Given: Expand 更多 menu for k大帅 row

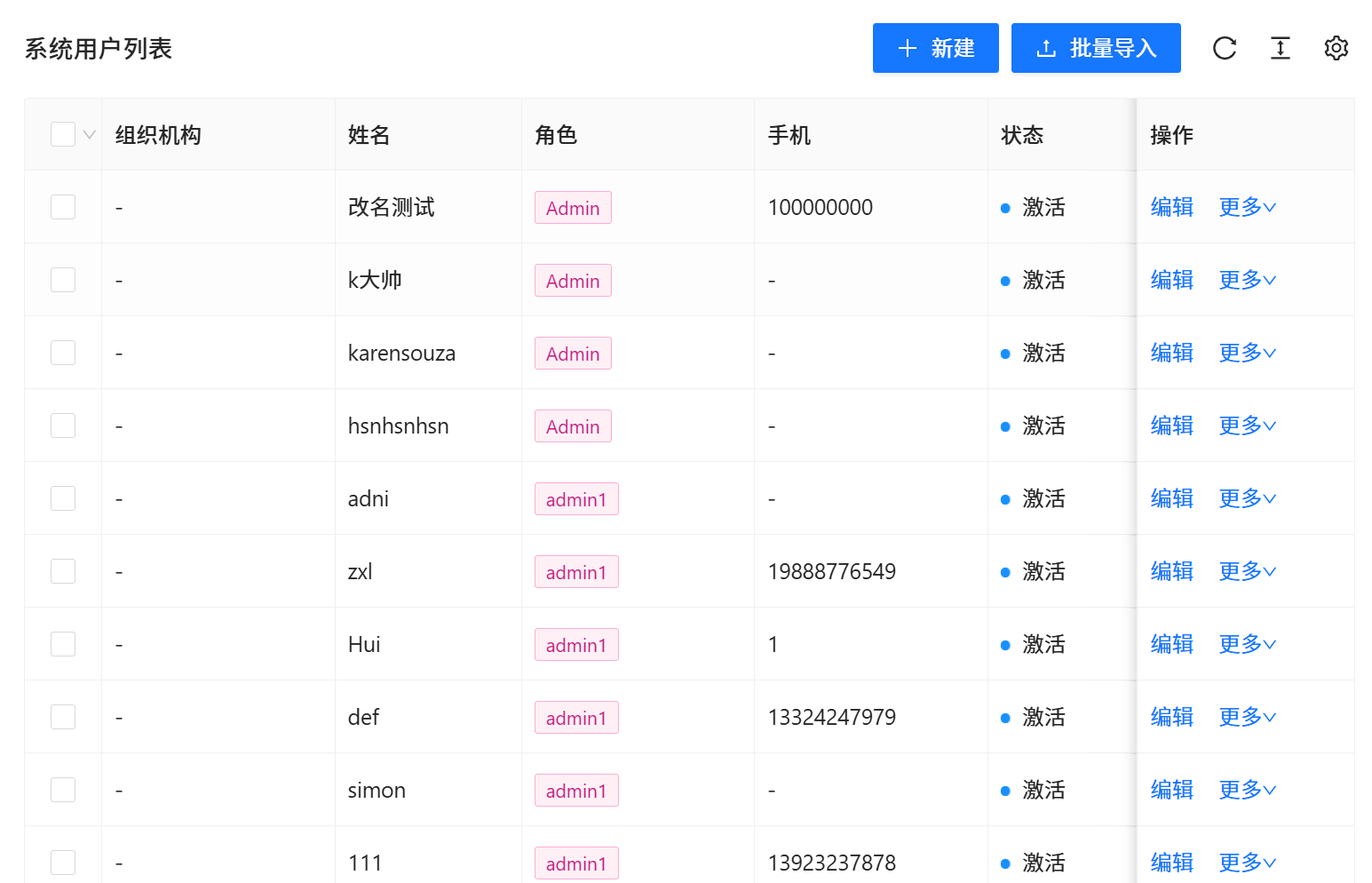Looking at the screenshot, I should click(1248, 280).
